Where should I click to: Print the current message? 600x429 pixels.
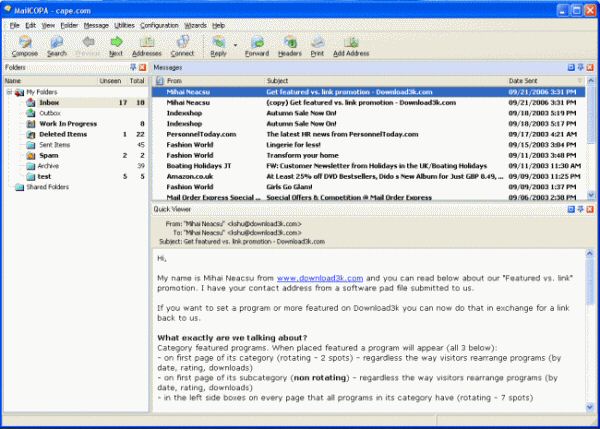(x=317, y=46)
